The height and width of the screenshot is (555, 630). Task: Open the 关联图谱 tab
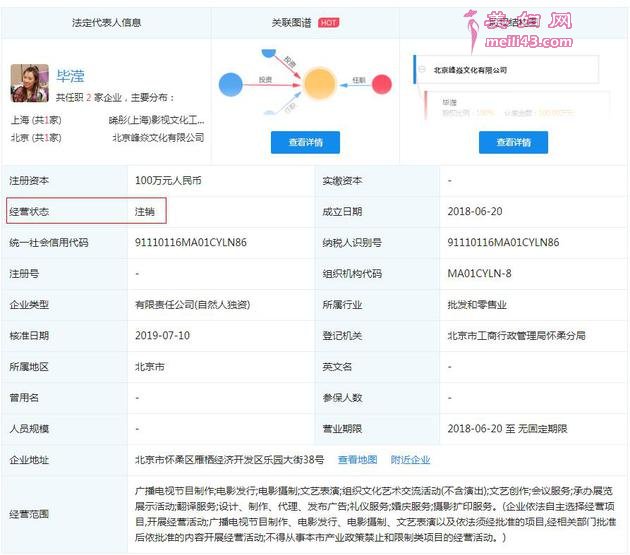291,23
